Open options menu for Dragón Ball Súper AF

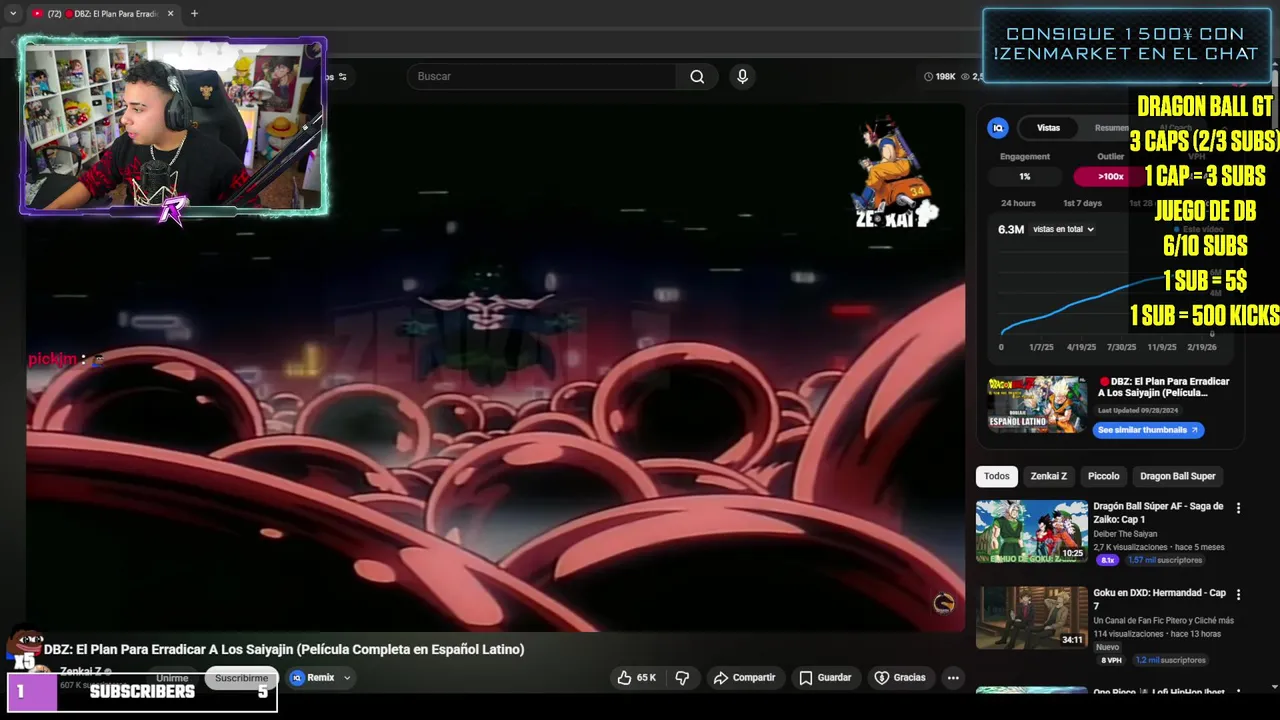(1238, 508)
